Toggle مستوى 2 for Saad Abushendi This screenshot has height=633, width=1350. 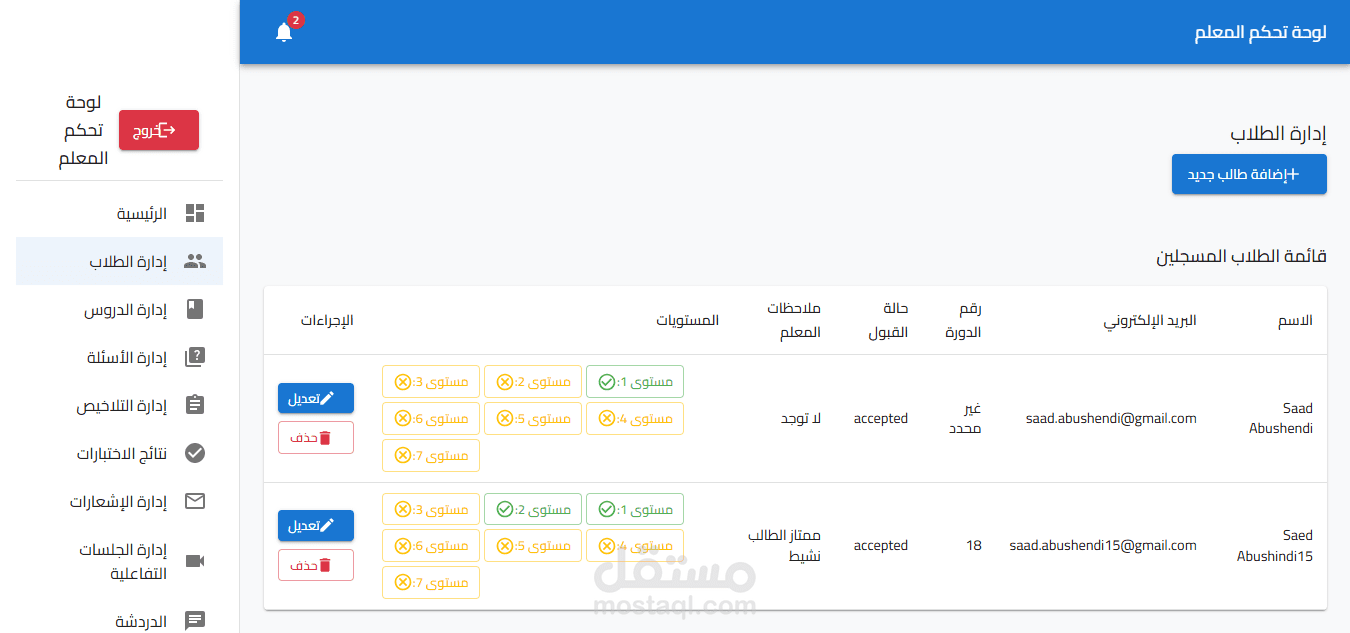[x=533, y=381]
